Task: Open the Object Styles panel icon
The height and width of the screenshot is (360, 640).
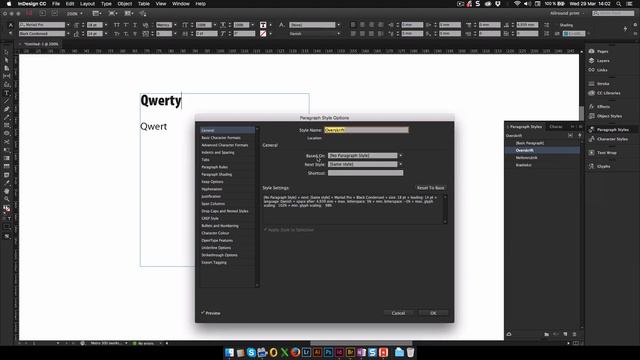Action: pyautogui.click(x=592, y=116)
